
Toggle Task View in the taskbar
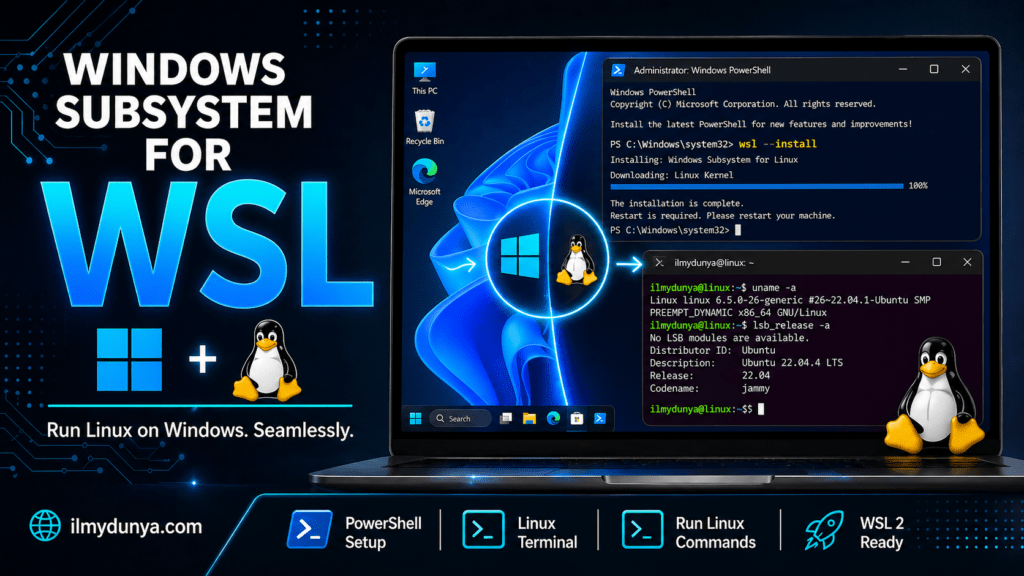(505, 418)
